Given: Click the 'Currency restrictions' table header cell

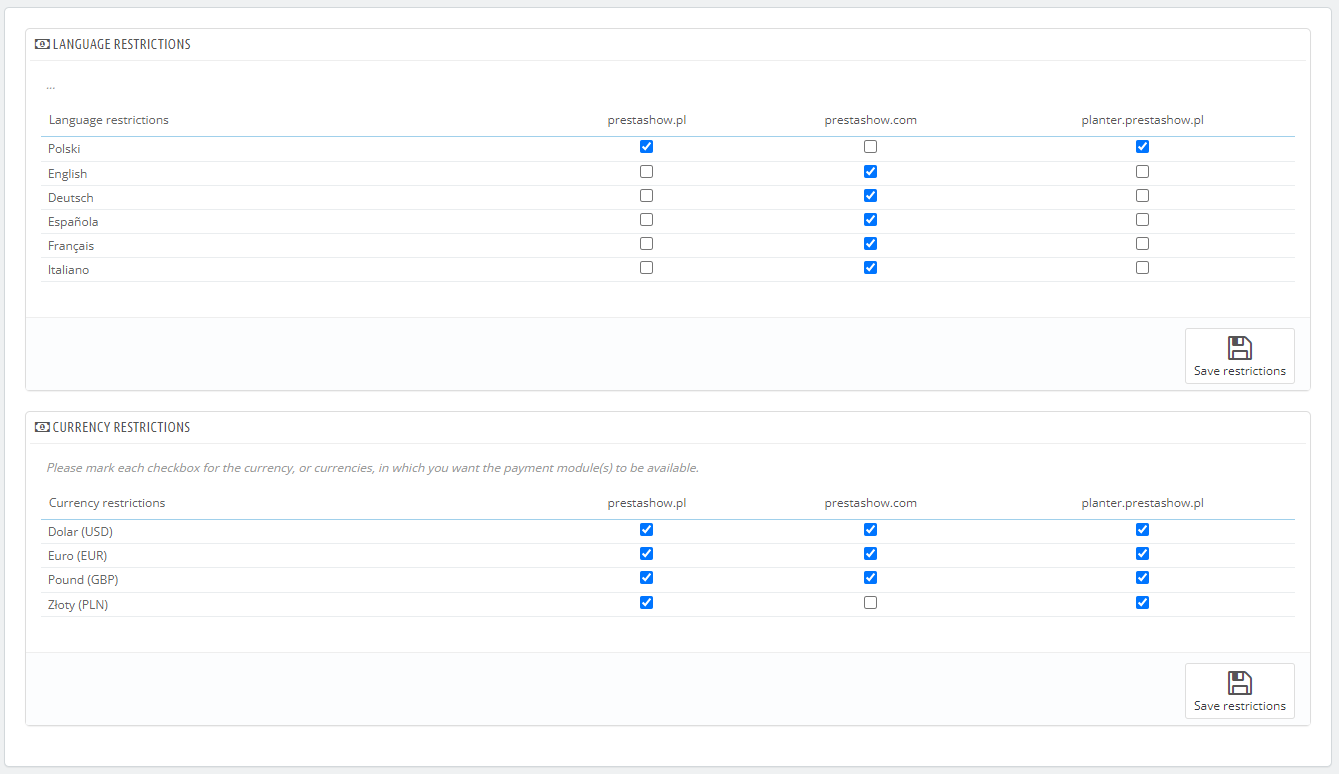Looking at the screenshot, I should pyautogui.click(x=107, y=503).
